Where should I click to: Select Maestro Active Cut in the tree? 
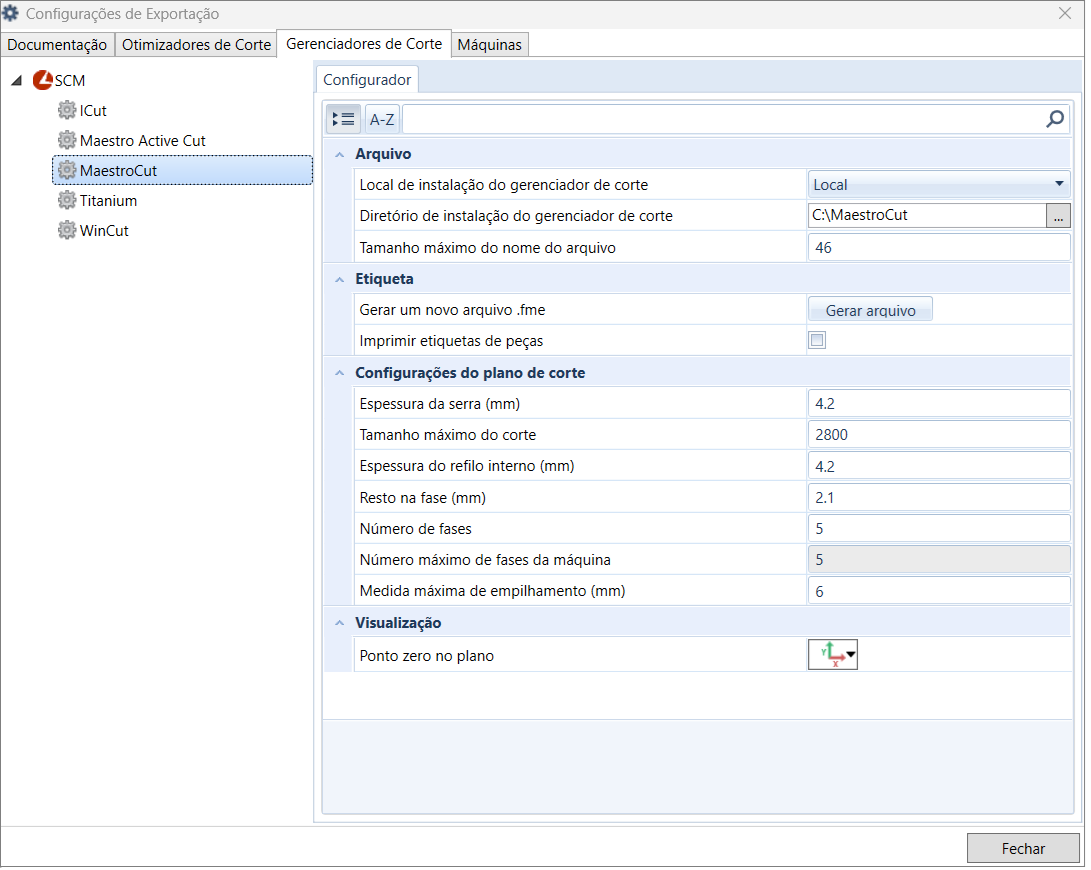(x=143, y=141)
